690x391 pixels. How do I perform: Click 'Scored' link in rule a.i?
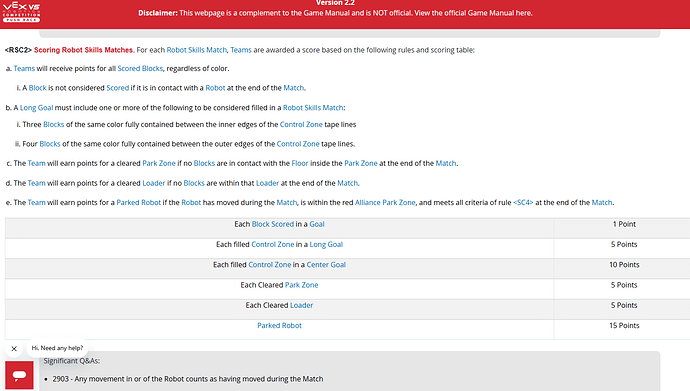(117, 88)
